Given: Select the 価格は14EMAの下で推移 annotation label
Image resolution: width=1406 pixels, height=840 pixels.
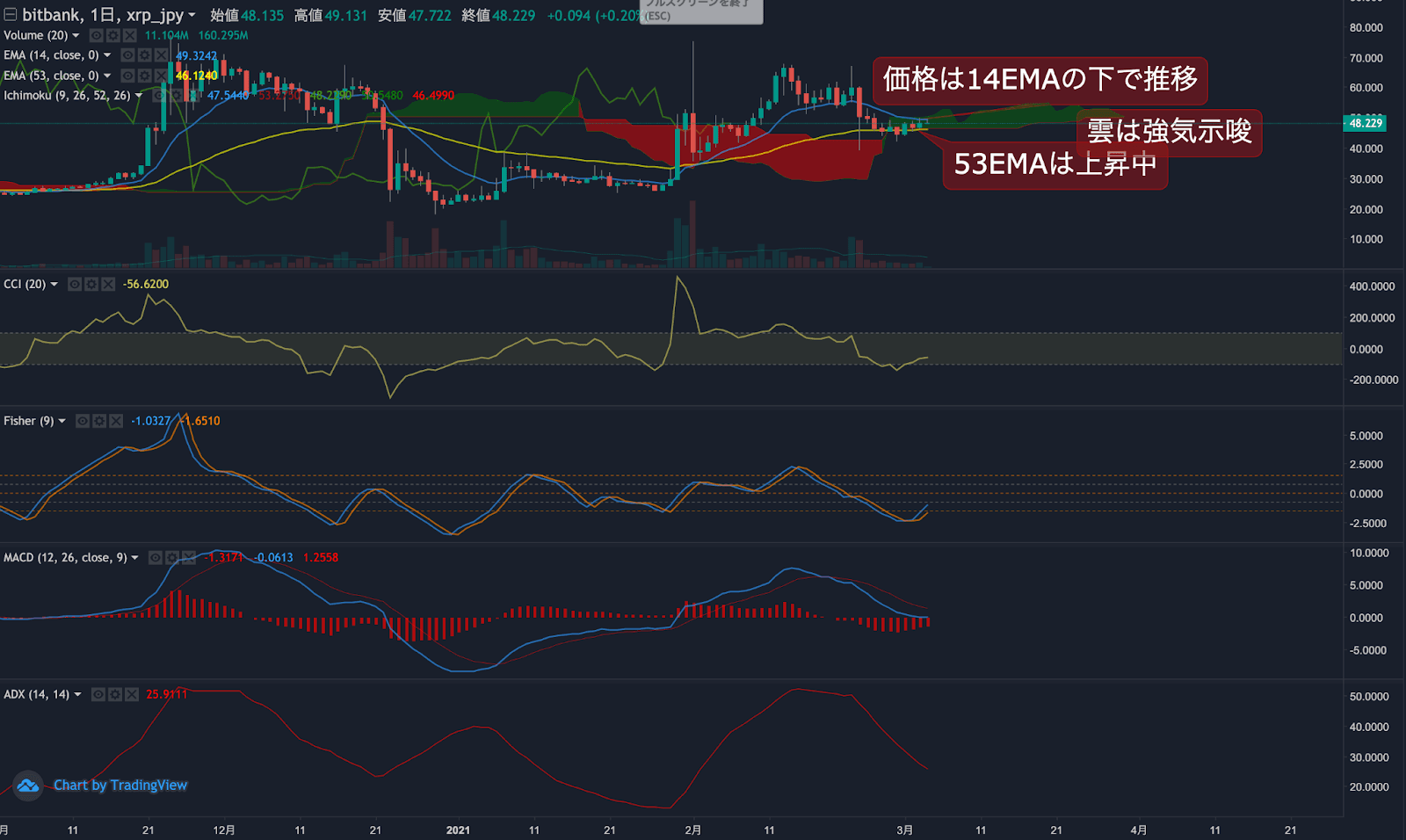Looking at the screenshot, I should coord(1040,80).
